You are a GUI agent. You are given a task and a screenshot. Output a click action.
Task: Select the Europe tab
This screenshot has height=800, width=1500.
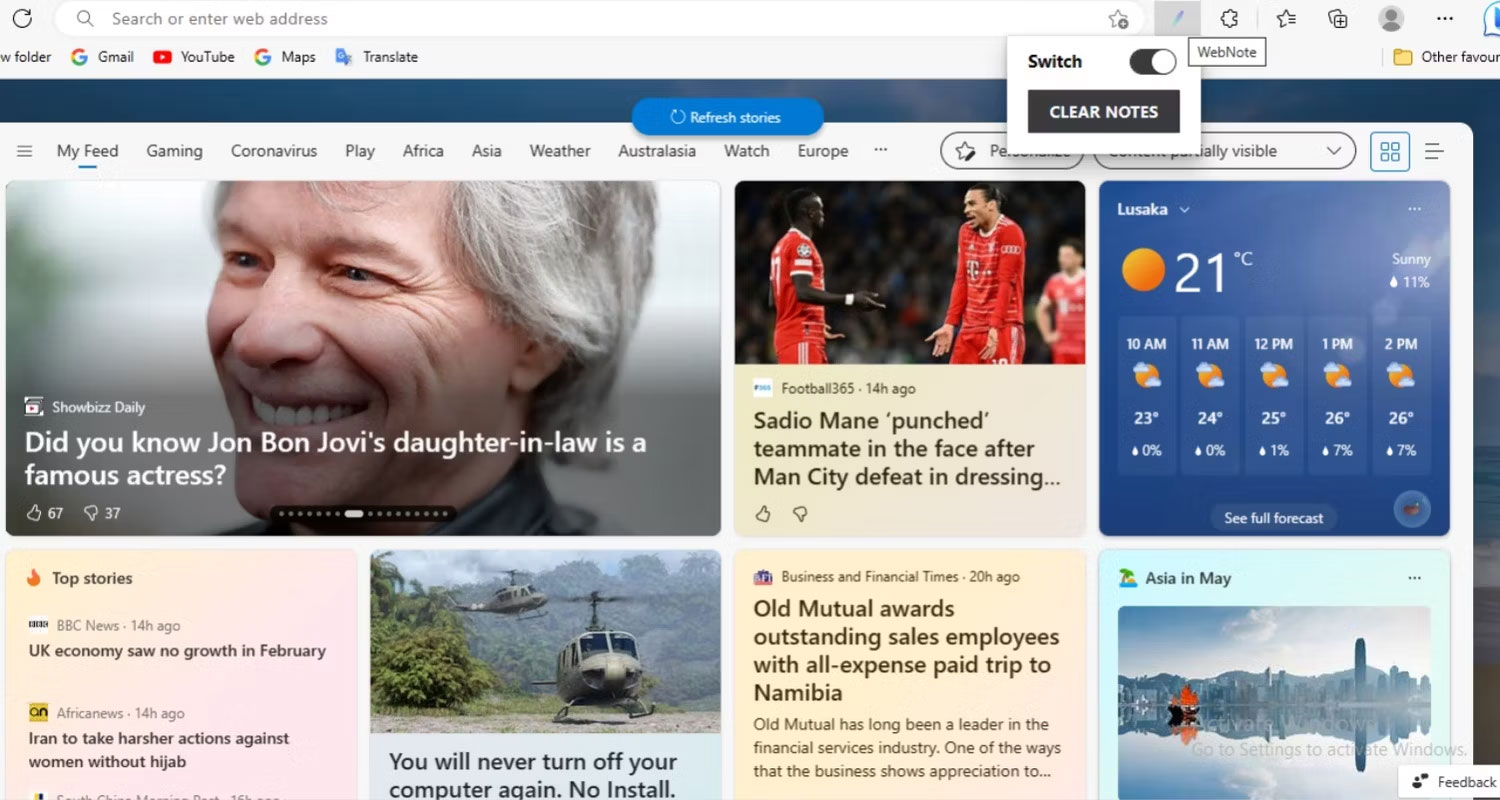(x=823, y=151)
